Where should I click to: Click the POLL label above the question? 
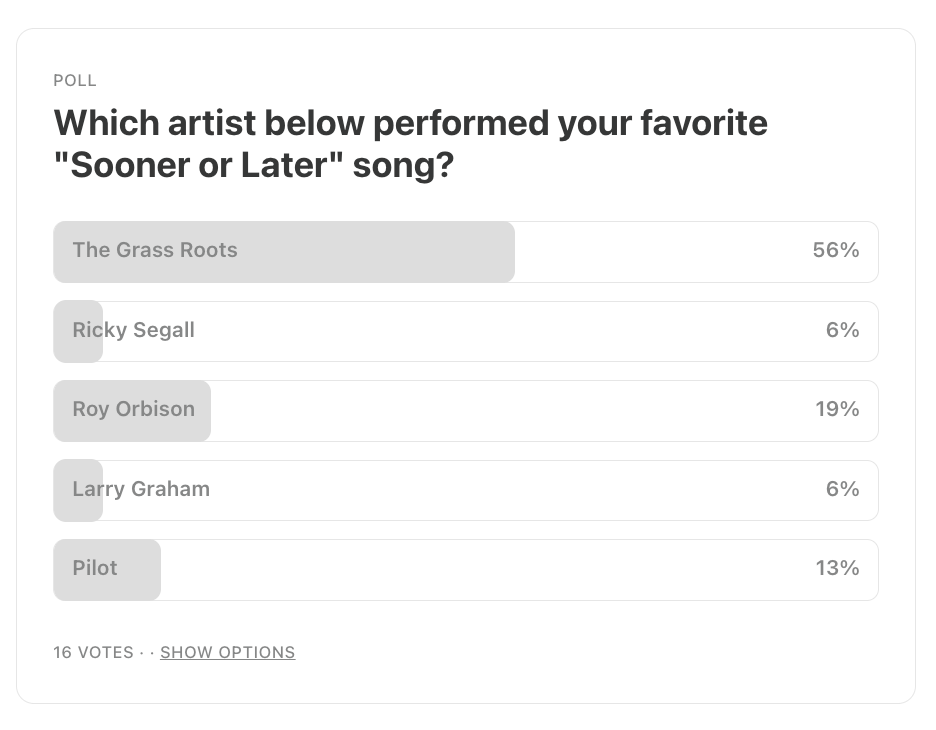75,81
